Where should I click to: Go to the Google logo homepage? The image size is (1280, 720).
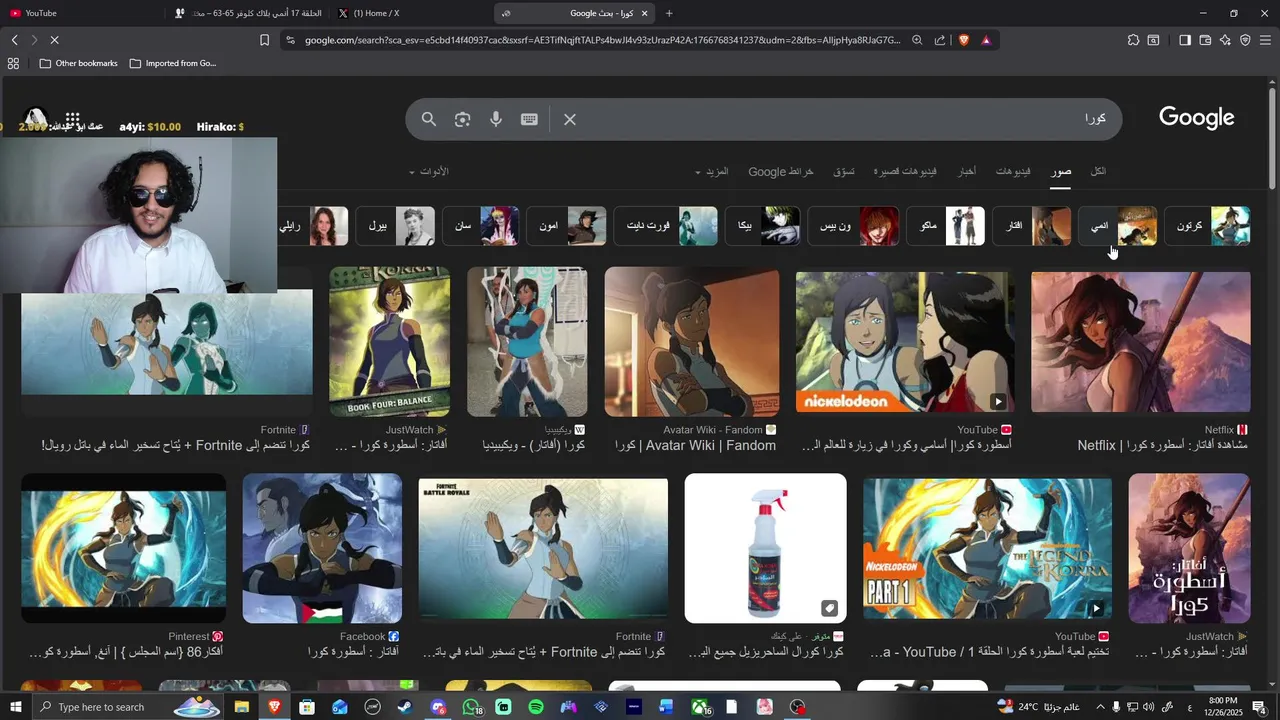(1196, 118)
